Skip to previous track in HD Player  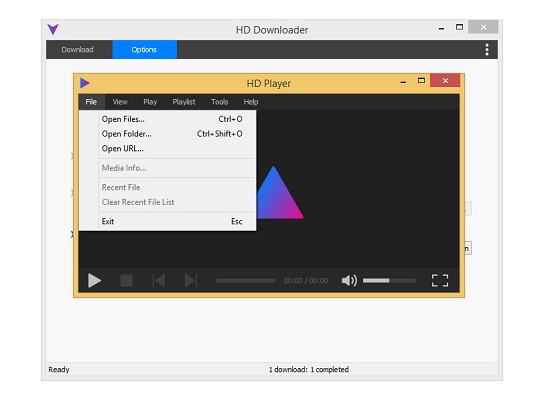[x=159, y=281]
